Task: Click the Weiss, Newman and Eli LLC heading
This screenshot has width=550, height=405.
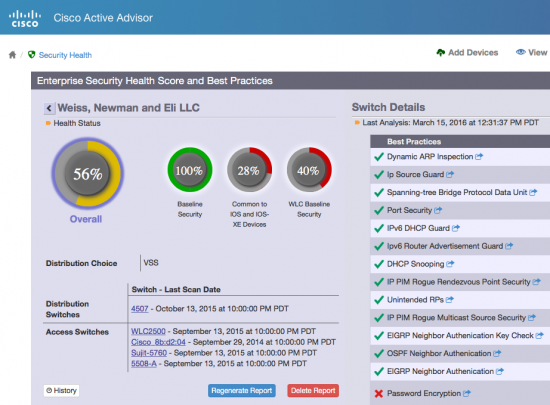Action: 128,108
